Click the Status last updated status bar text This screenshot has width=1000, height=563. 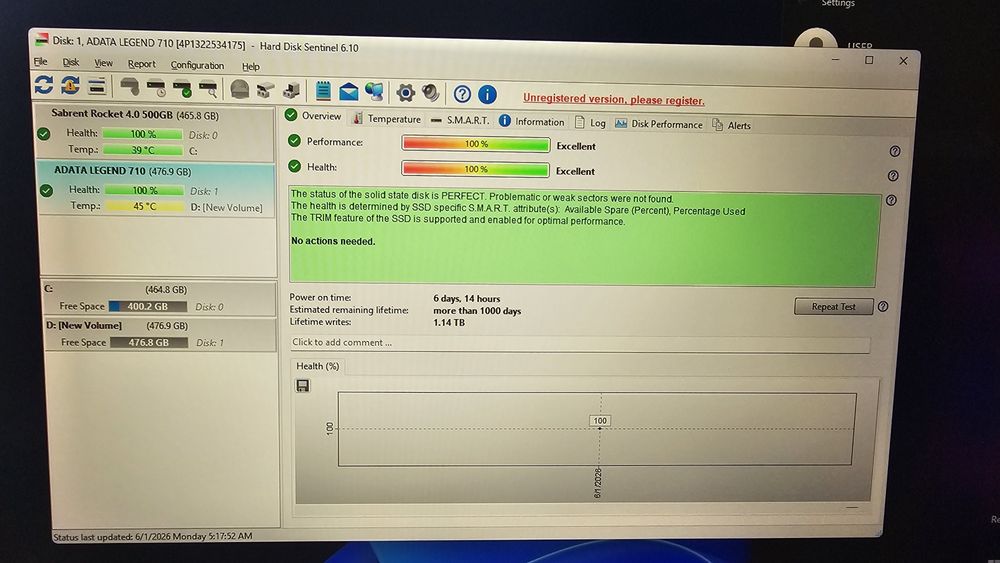coord(152,536)
